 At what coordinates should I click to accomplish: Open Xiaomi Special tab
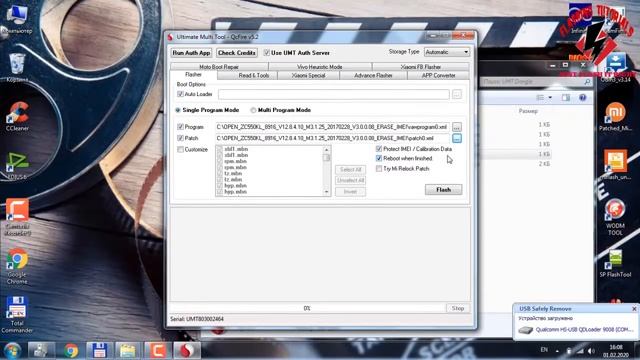point(309,76)
